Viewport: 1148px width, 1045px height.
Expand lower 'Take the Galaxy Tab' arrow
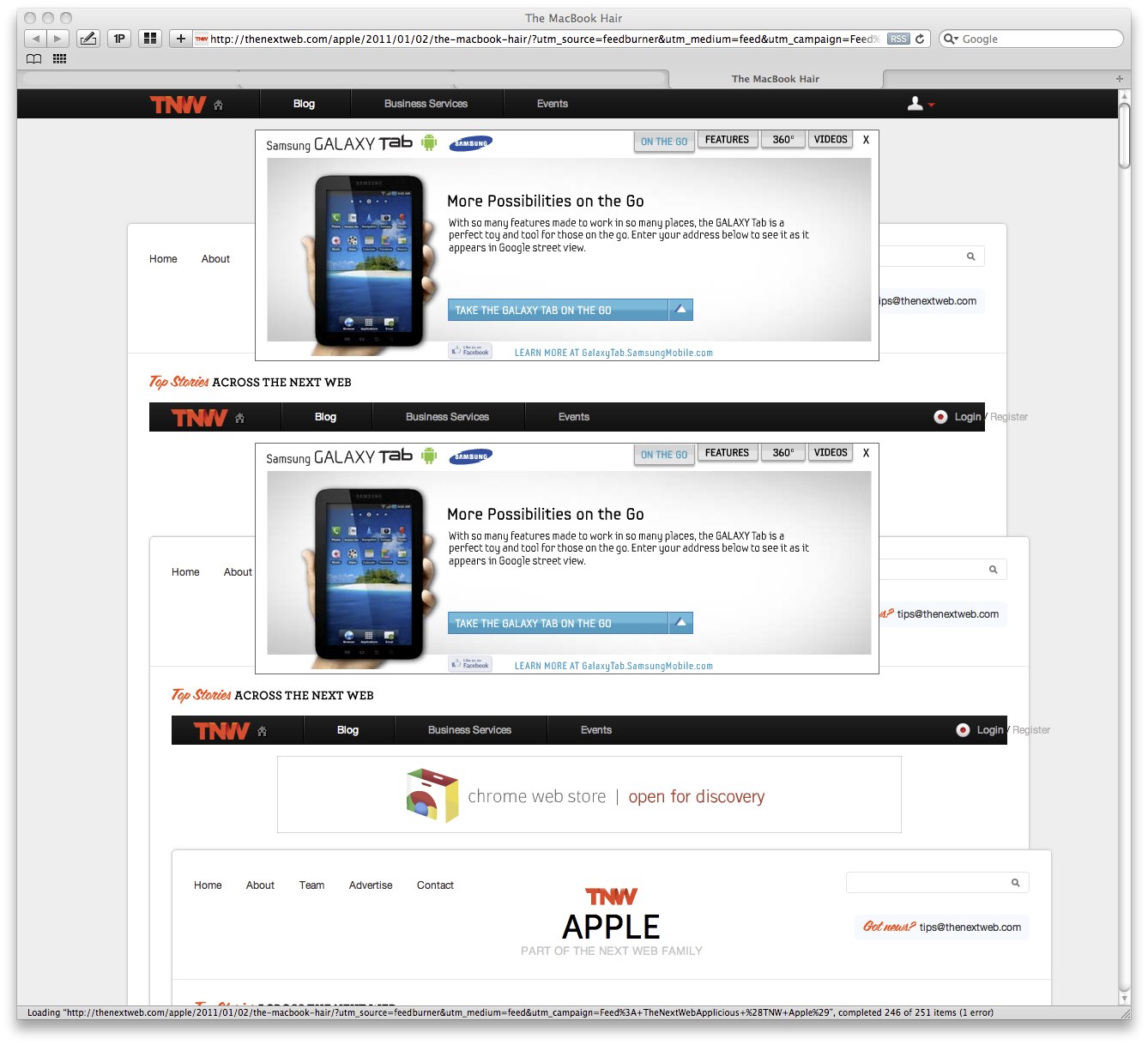680,623
